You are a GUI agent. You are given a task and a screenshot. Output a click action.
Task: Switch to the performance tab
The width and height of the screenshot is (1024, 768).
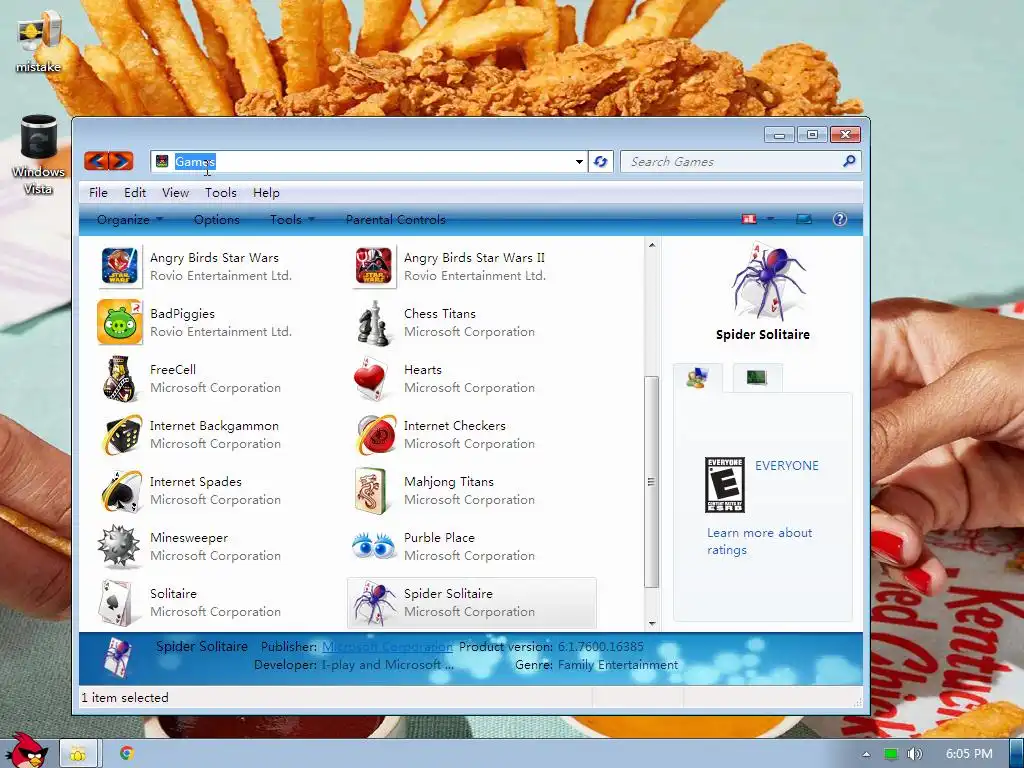[757, 377]
